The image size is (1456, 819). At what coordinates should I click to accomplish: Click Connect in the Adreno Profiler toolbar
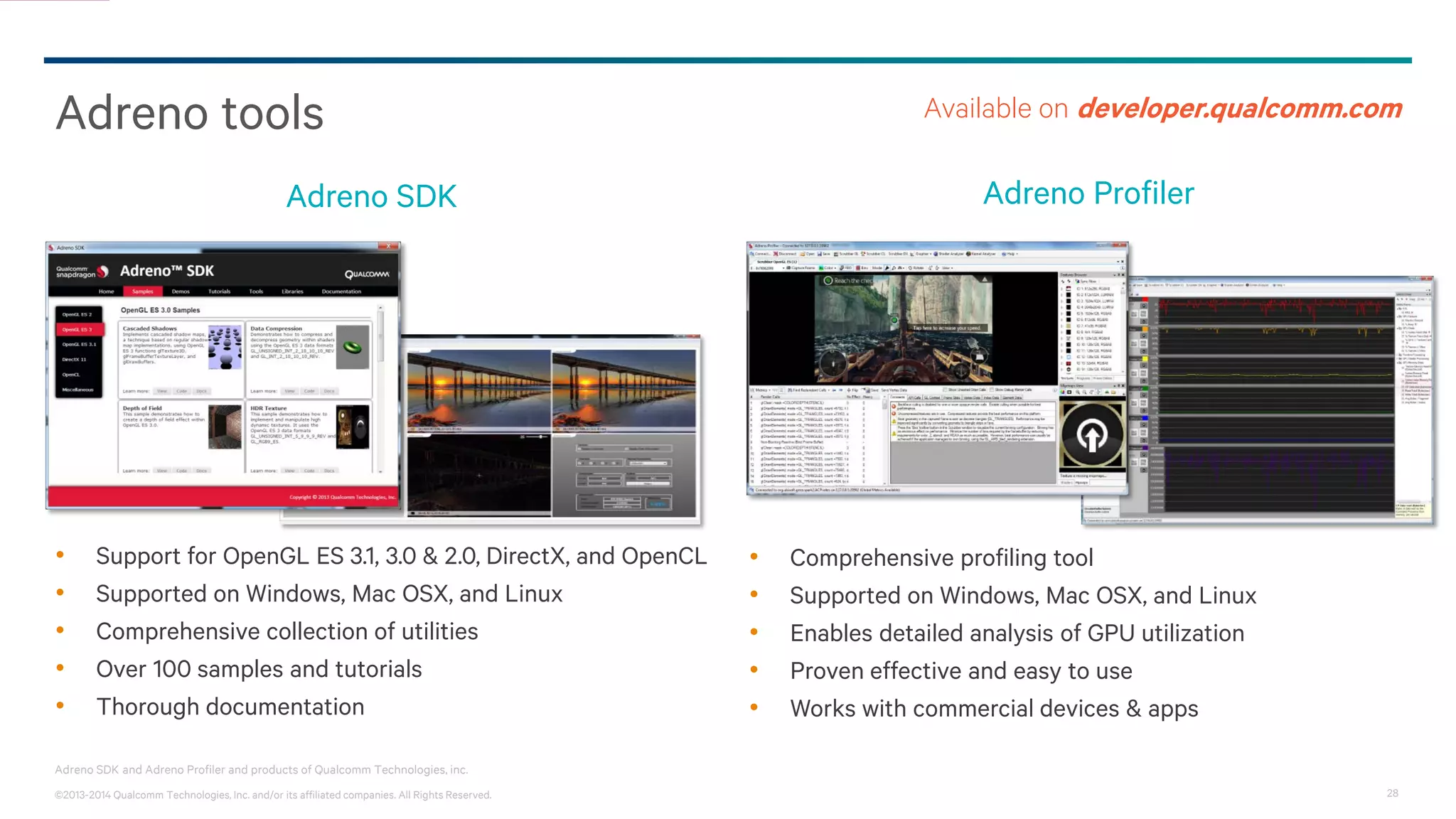[761, 254]
